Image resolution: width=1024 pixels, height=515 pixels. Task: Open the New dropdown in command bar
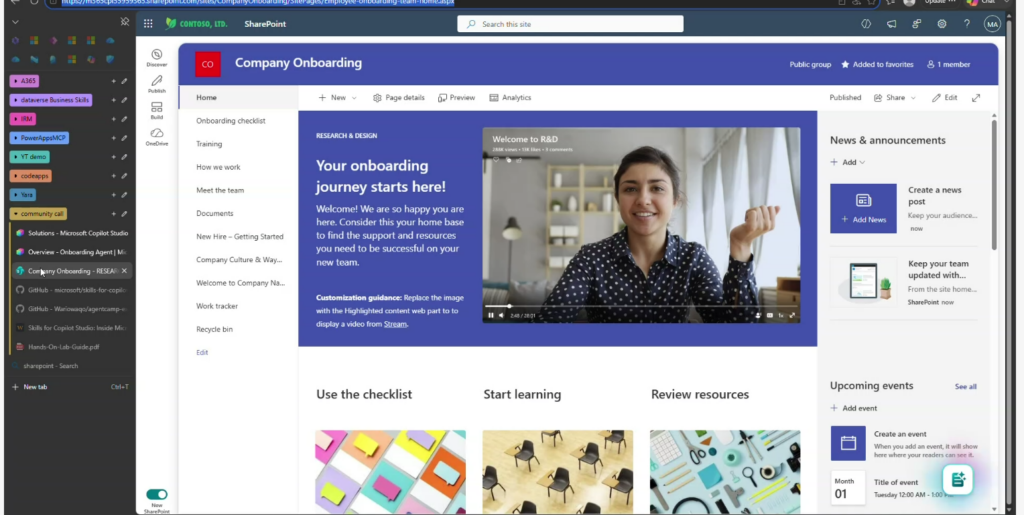click(x=337, y=98)
